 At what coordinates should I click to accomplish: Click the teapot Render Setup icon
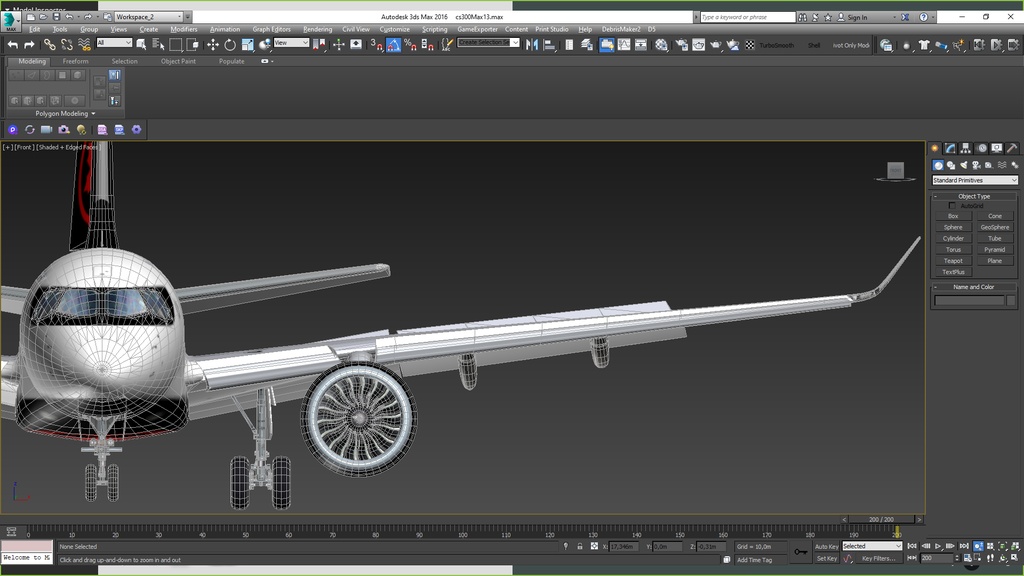coord(682,44)
